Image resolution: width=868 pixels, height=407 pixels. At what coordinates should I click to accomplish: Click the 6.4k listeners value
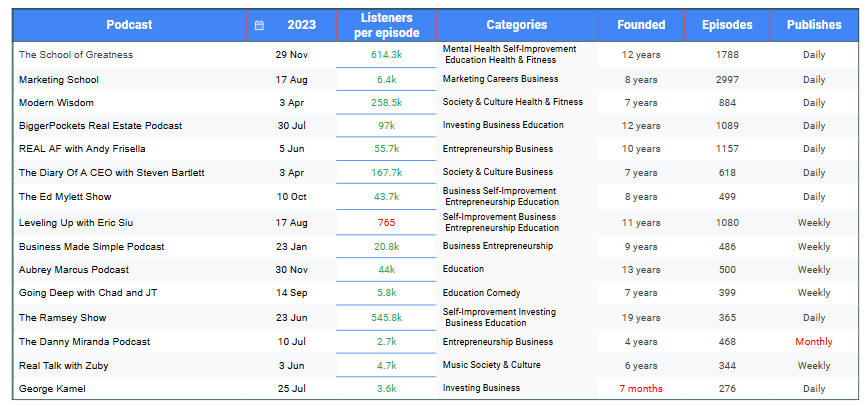(x=387, y=80)
